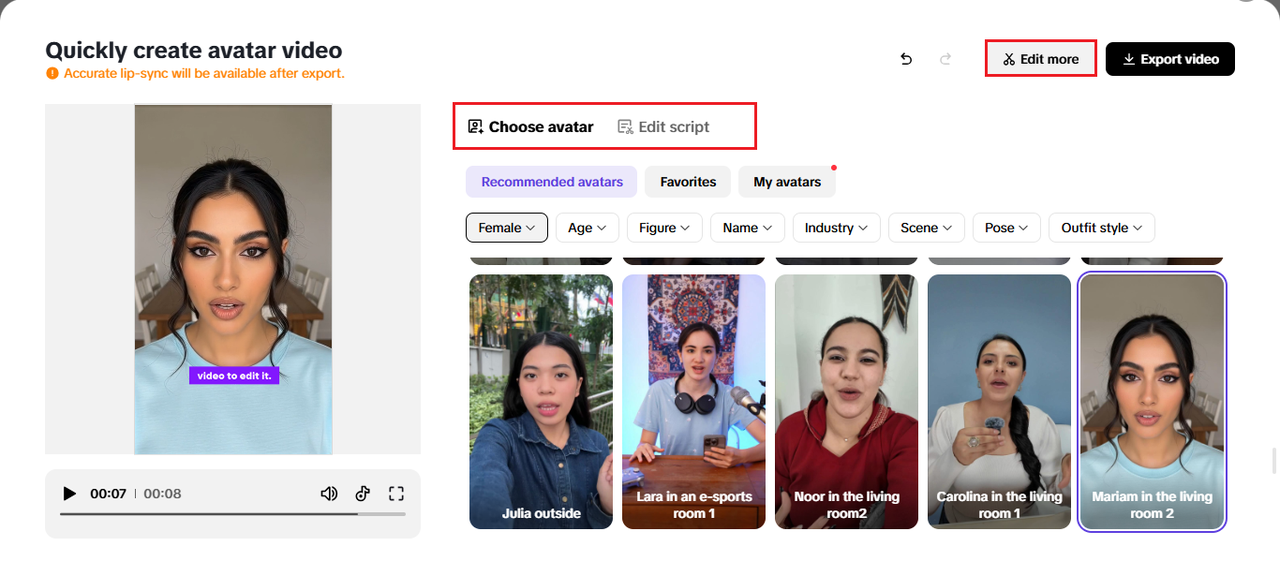Viewport: 1280px width, 561px height.
Task: Expand the Female gender dropdown
Action: click(506, 228)
